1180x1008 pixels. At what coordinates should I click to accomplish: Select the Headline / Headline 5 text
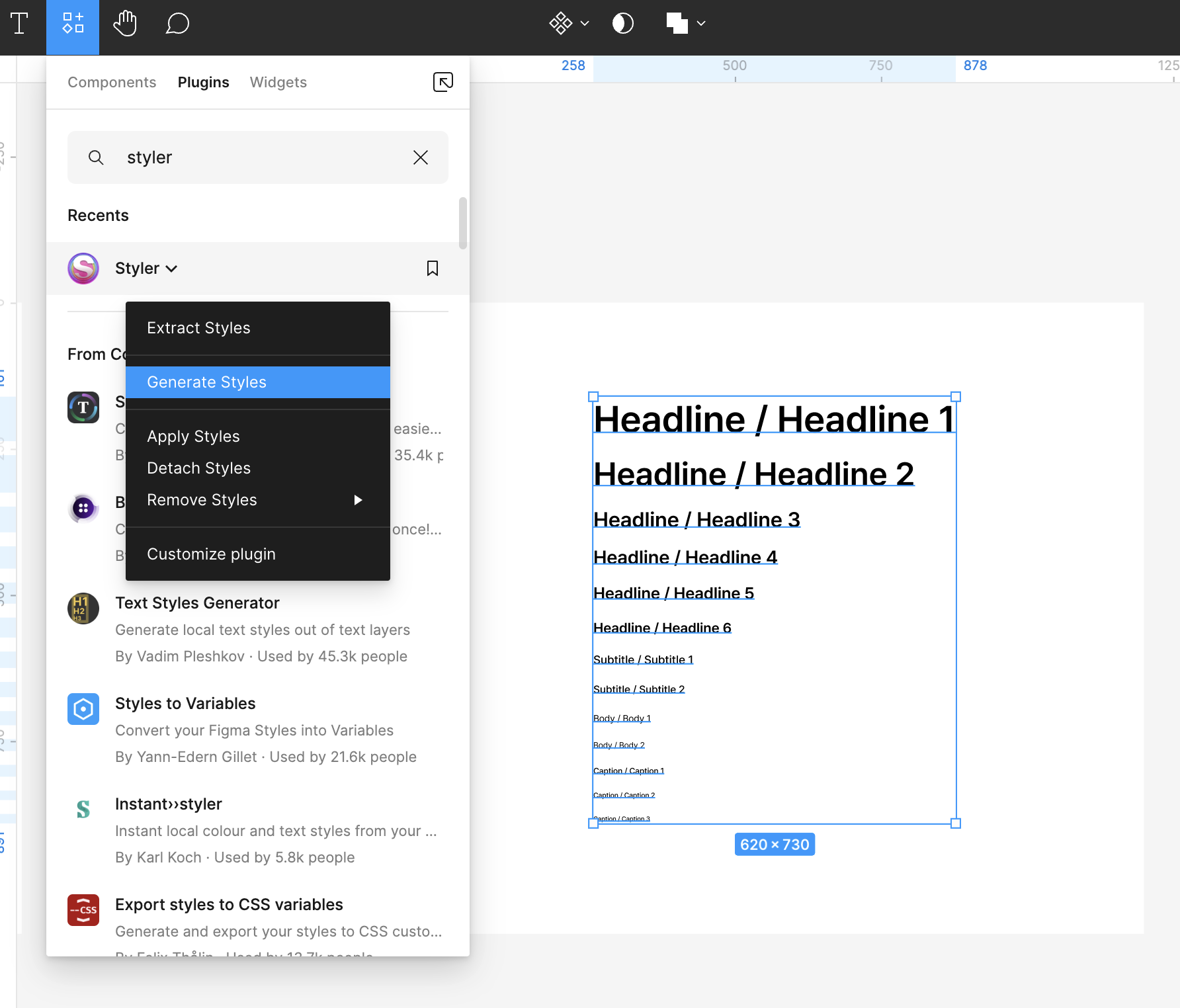pos(673,593)
